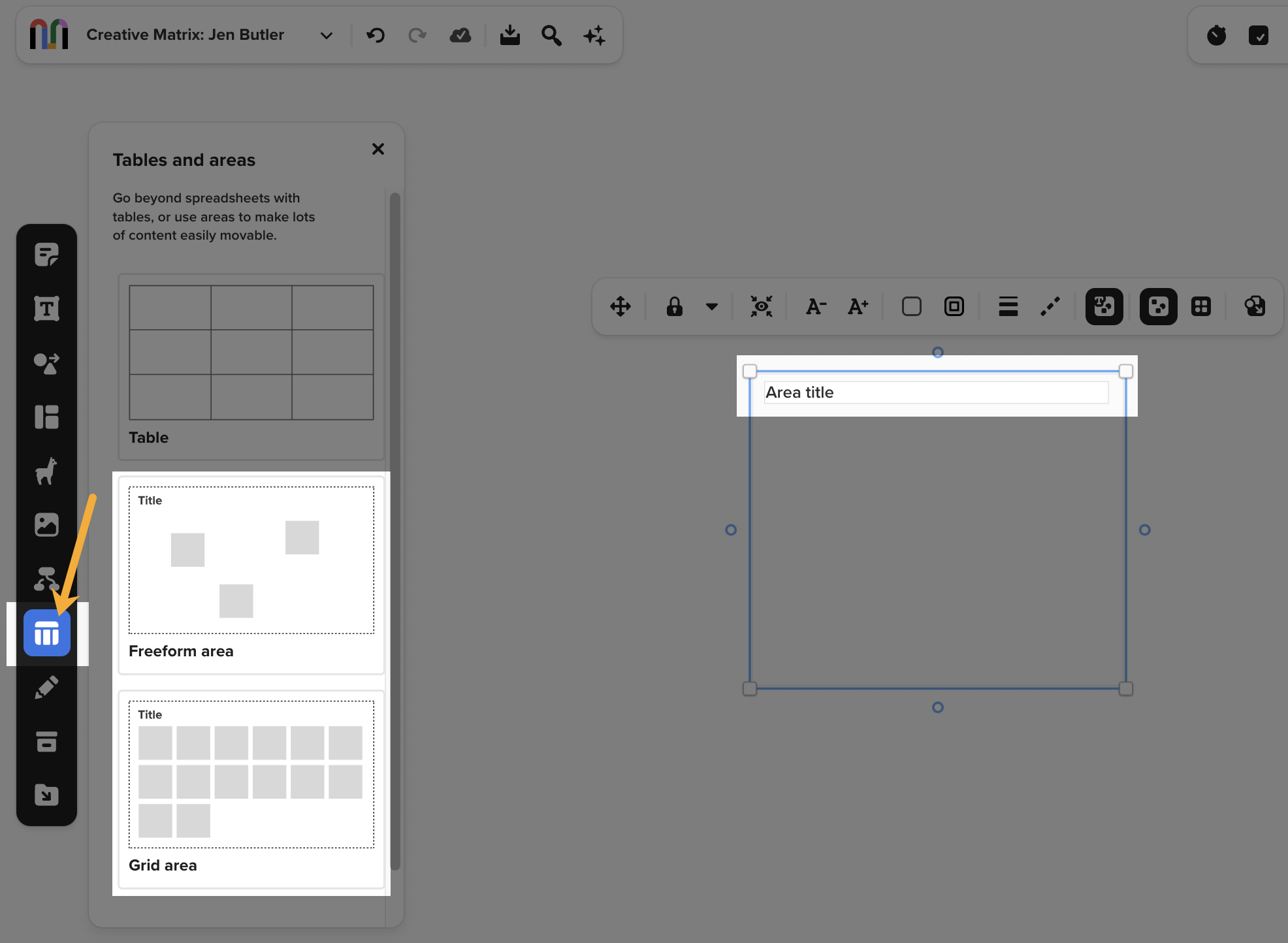
Task: Add a Grid area from the panel
Action: coord(251,790)
